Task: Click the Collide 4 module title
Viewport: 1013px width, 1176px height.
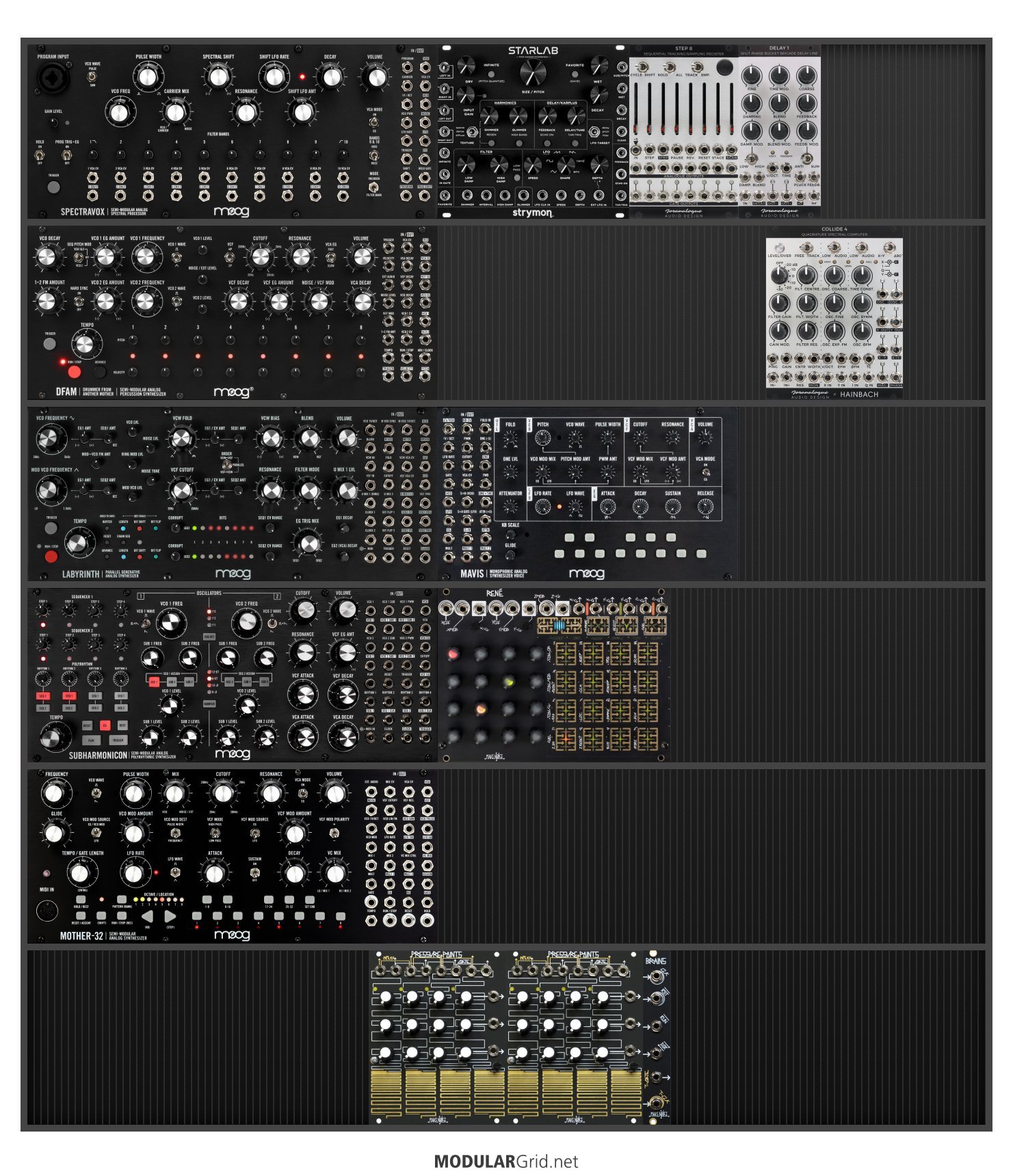Action: pos(834,230)
